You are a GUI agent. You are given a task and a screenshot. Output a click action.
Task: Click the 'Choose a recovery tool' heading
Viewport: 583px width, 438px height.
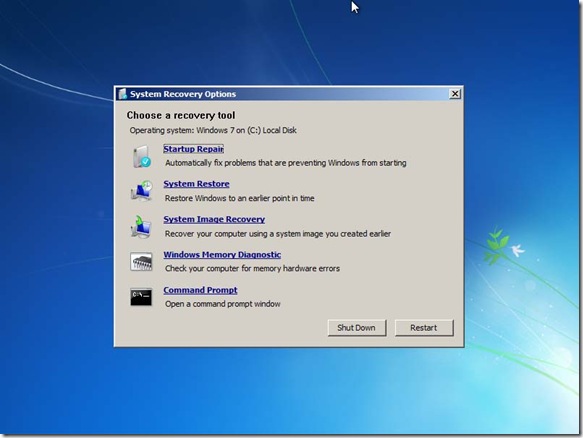[181, 116]
